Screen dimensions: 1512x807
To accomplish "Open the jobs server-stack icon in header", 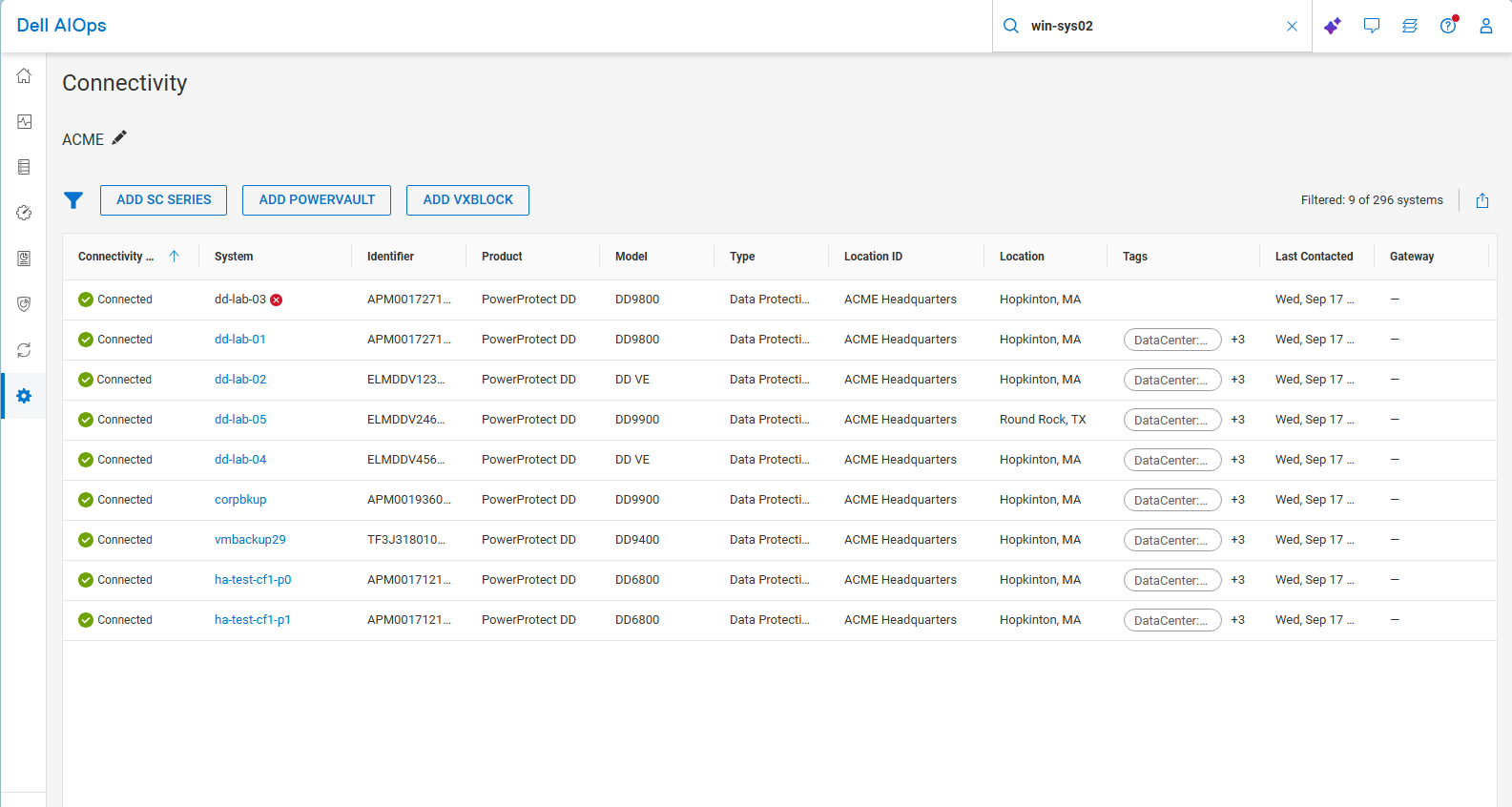I will click(x=1410, y=26).
